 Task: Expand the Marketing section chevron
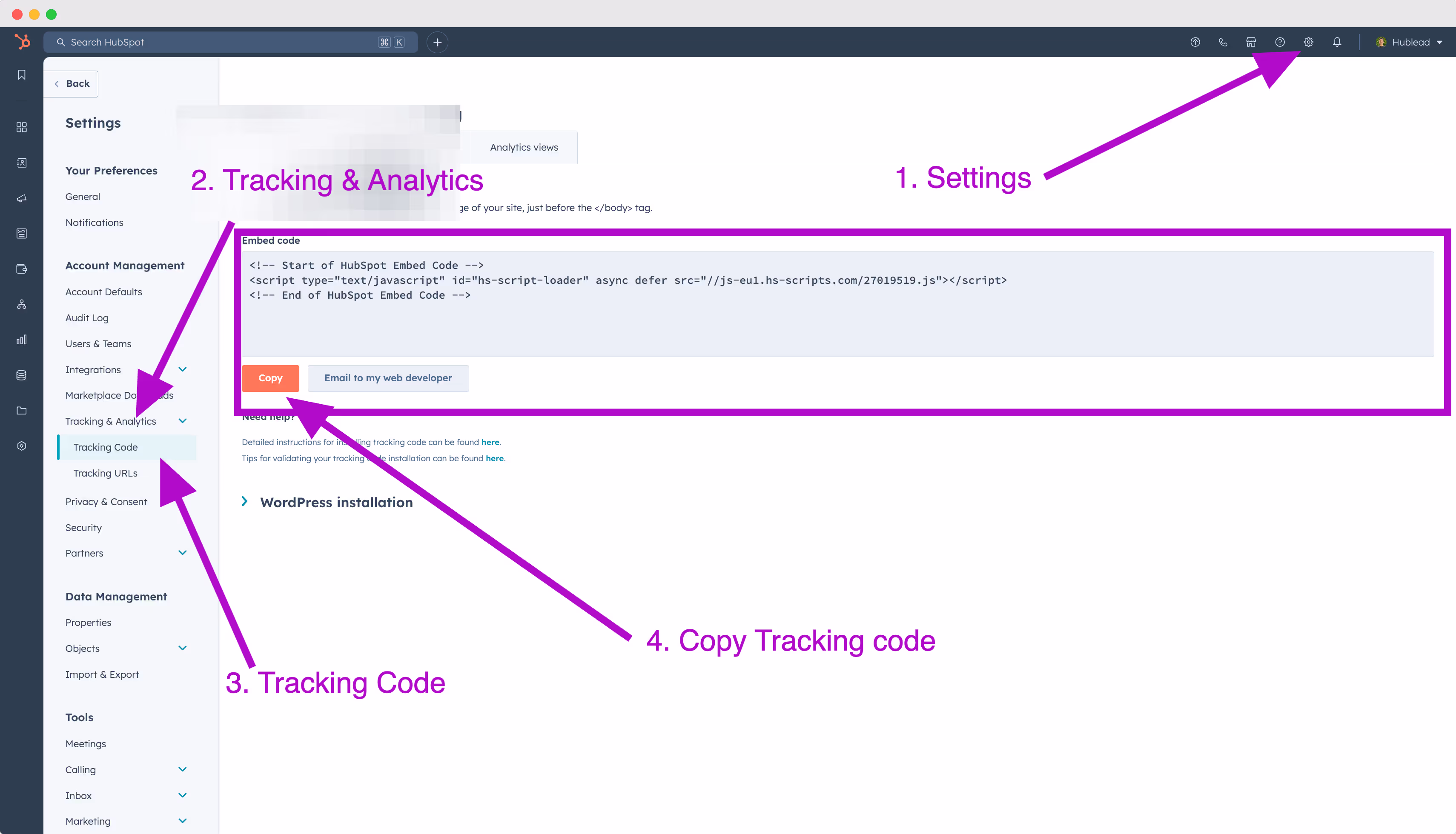183,821
